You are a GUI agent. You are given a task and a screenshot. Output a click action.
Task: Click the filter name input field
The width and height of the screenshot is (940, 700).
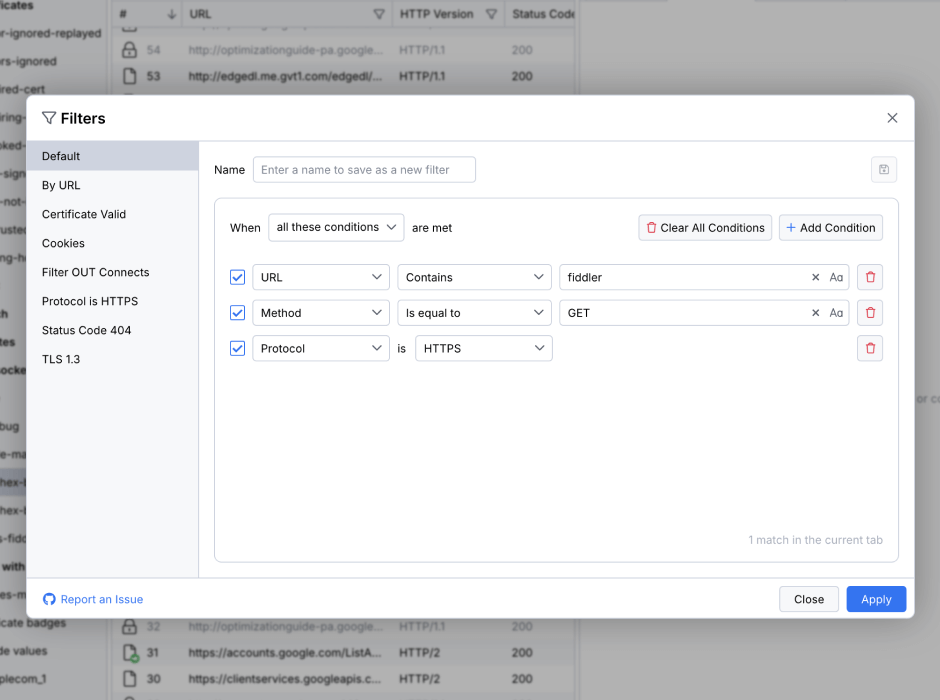[364, 169]
